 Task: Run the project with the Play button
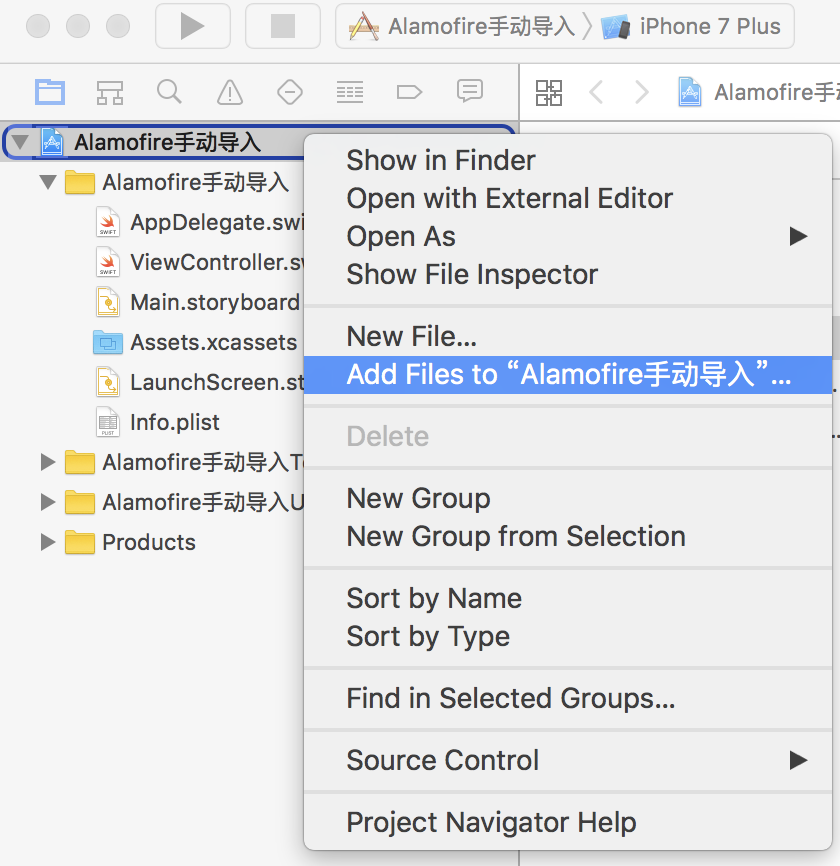(x=192, y=26)
